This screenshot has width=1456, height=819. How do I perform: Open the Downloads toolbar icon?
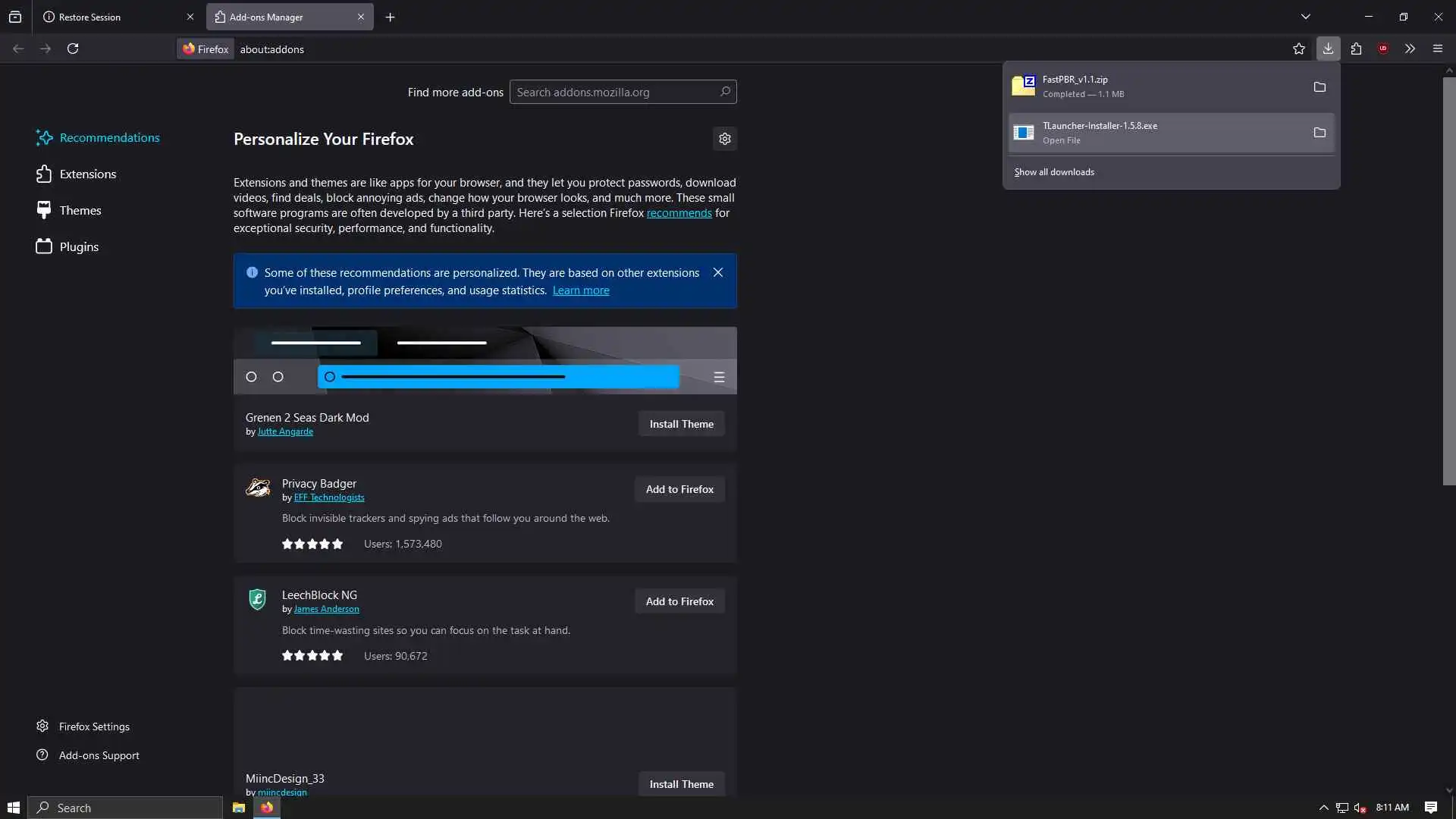pos(1328,49)
